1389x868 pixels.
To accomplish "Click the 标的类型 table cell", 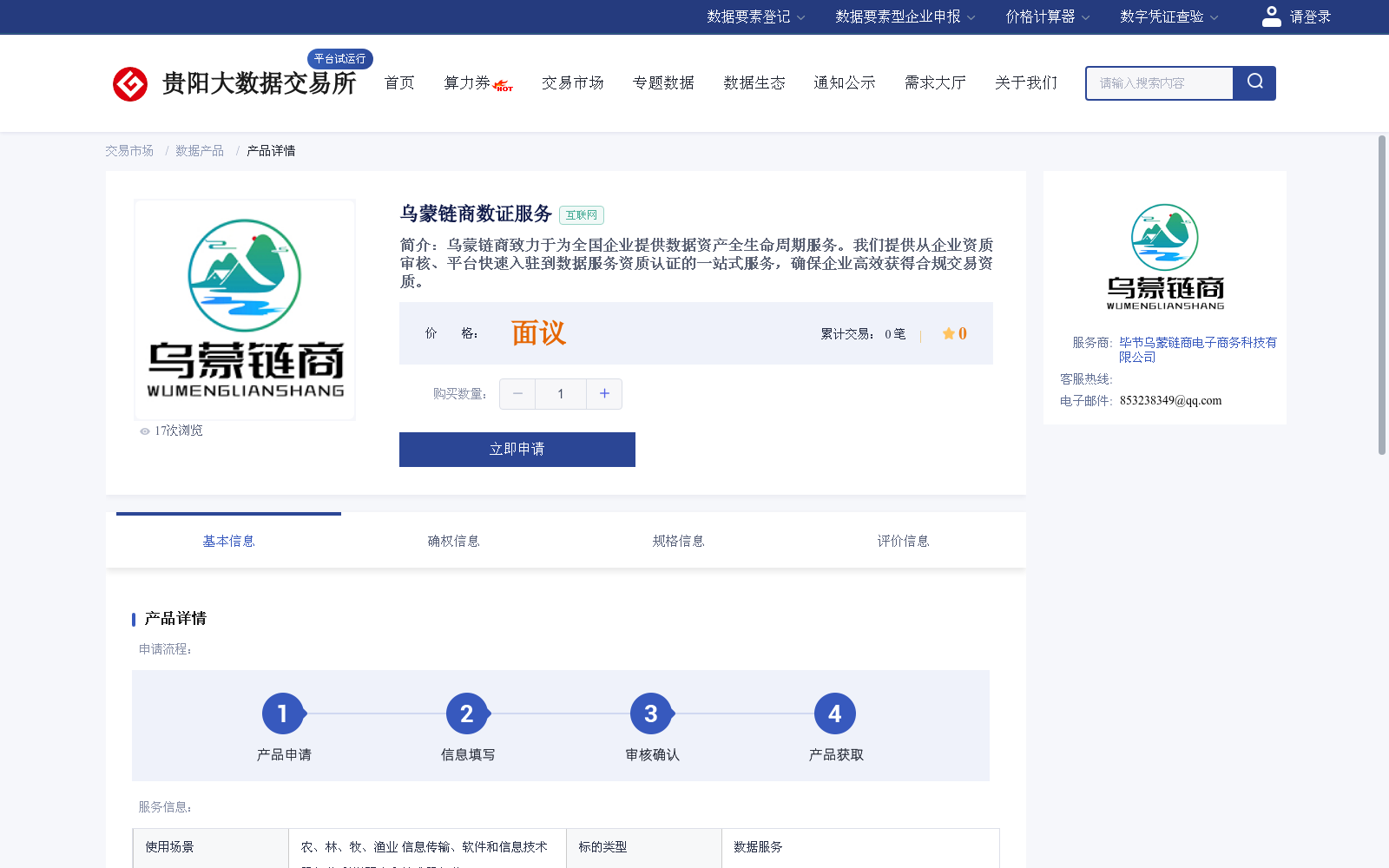I will [x=644, y=848].
